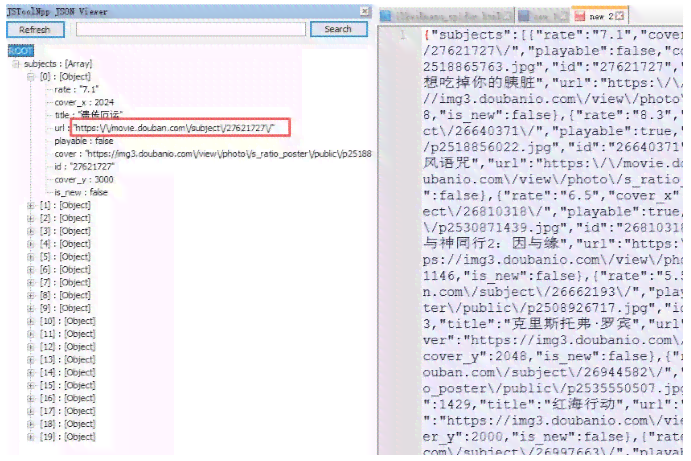Select the title row under [0]
Viewport: 691px width, 461px height.
point(88,115)
